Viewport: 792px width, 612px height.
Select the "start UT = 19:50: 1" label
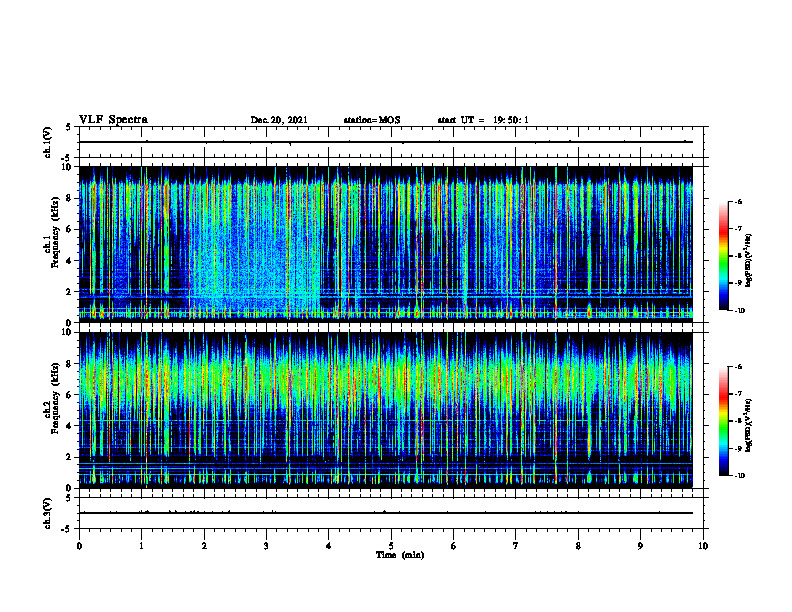483,120
